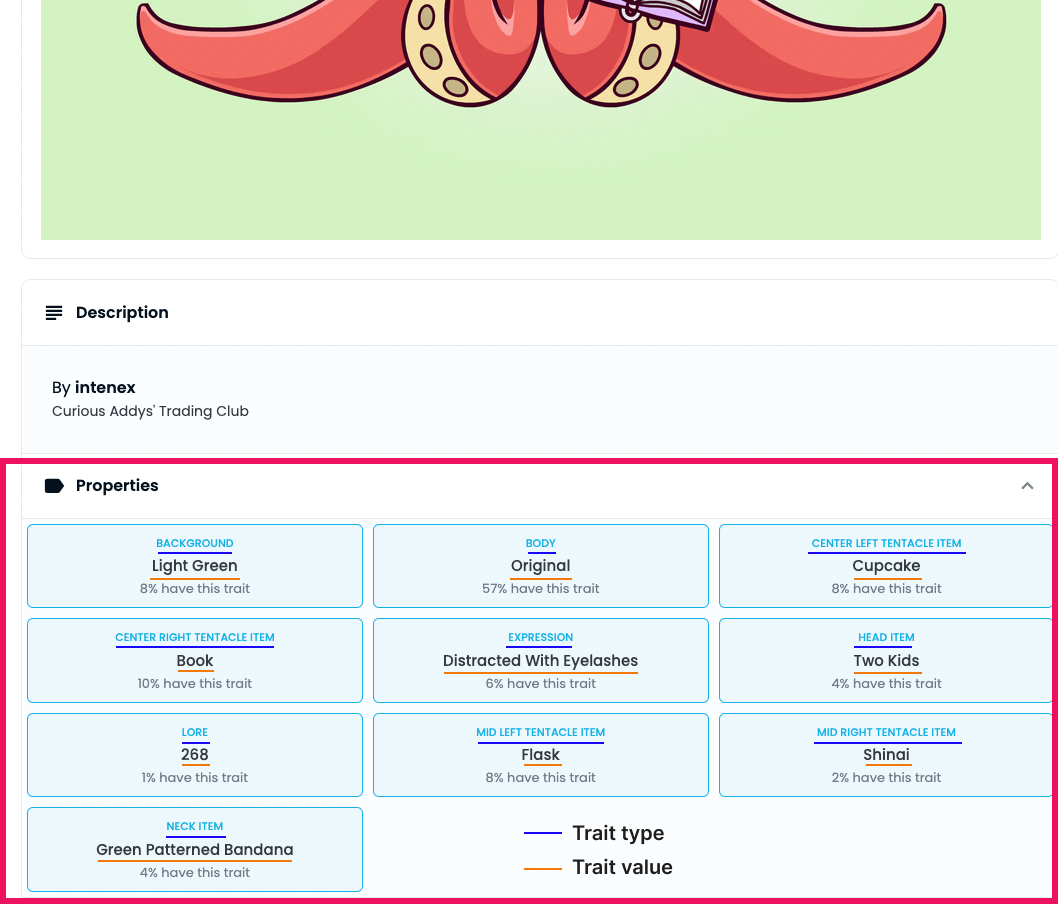1058x904 pixels.
Task: Open the Cupcake center left tentacle trait
Action: 886,566
